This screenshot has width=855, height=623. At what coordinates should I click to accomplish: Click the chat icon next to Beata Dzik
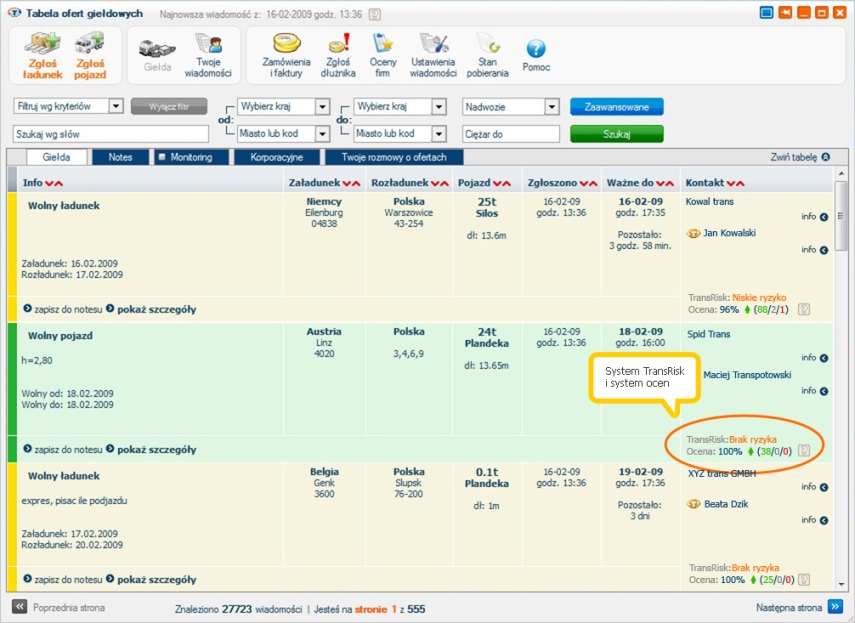point(693,504)
